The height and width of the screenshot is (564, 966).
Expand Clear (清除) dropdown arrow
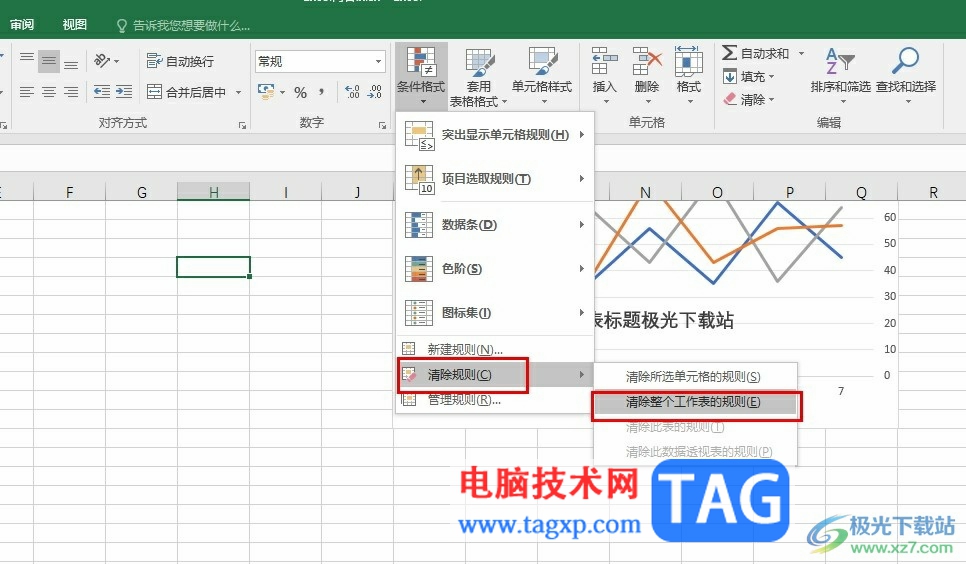click(771, 99)
